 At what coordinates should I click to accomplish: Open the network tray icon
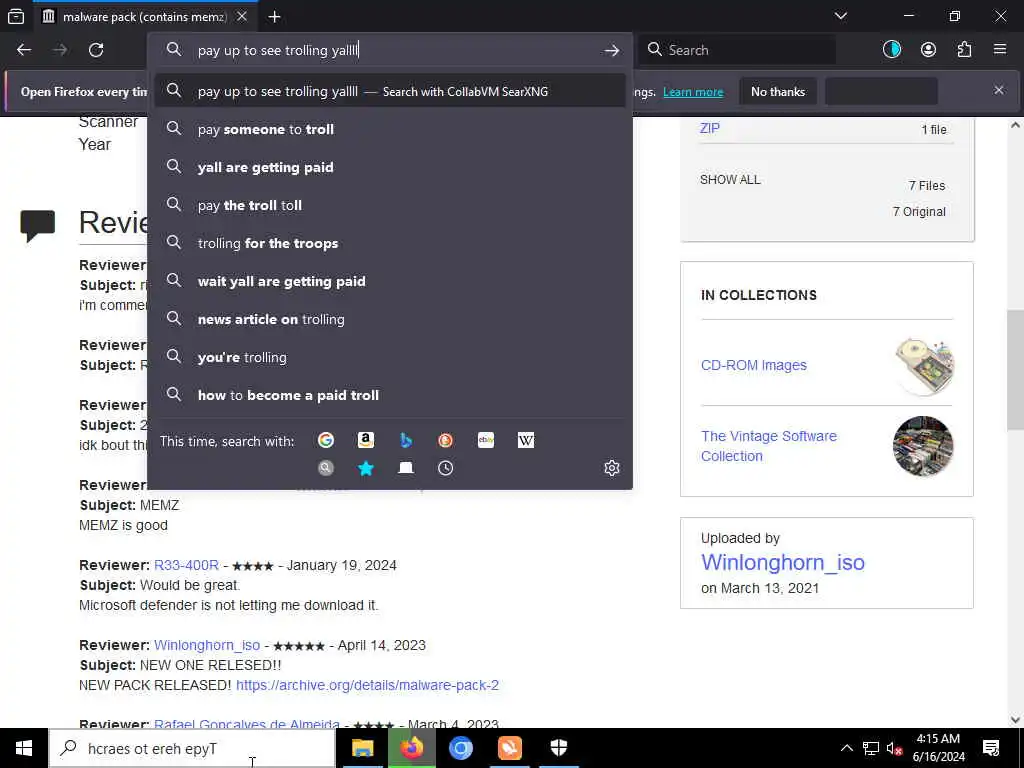(x=871, y=748)
